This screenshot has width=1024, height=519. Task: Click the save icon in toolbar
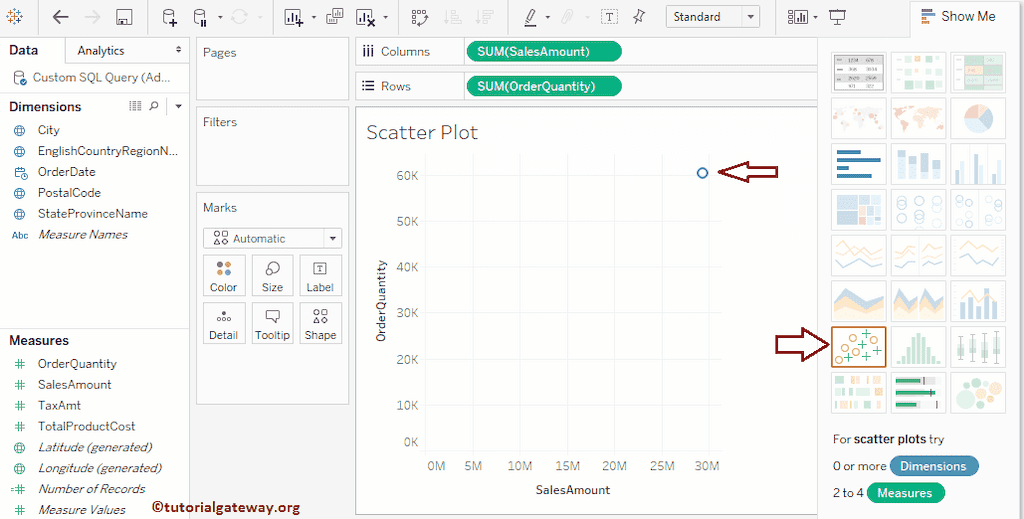coord(124,18)
